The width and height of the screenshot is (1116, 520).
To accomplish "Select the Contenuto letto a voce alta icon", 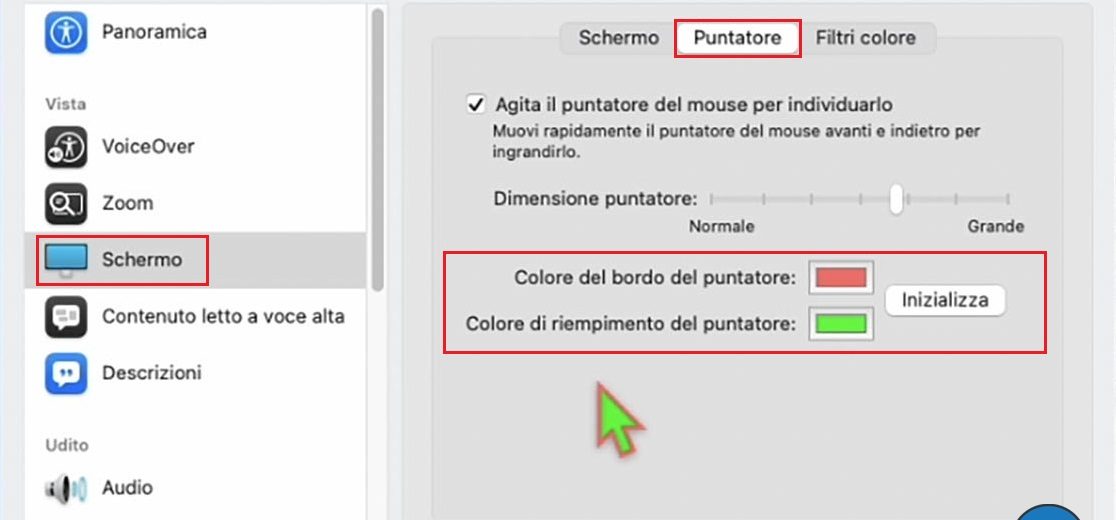I will tap(66, 317).
